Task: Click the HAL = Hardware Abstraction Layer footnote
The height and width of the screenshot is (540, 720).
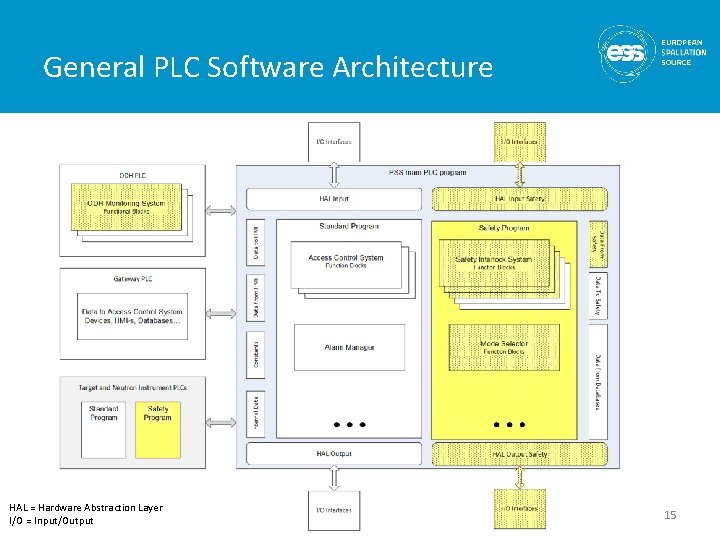Action: point(86,507)
